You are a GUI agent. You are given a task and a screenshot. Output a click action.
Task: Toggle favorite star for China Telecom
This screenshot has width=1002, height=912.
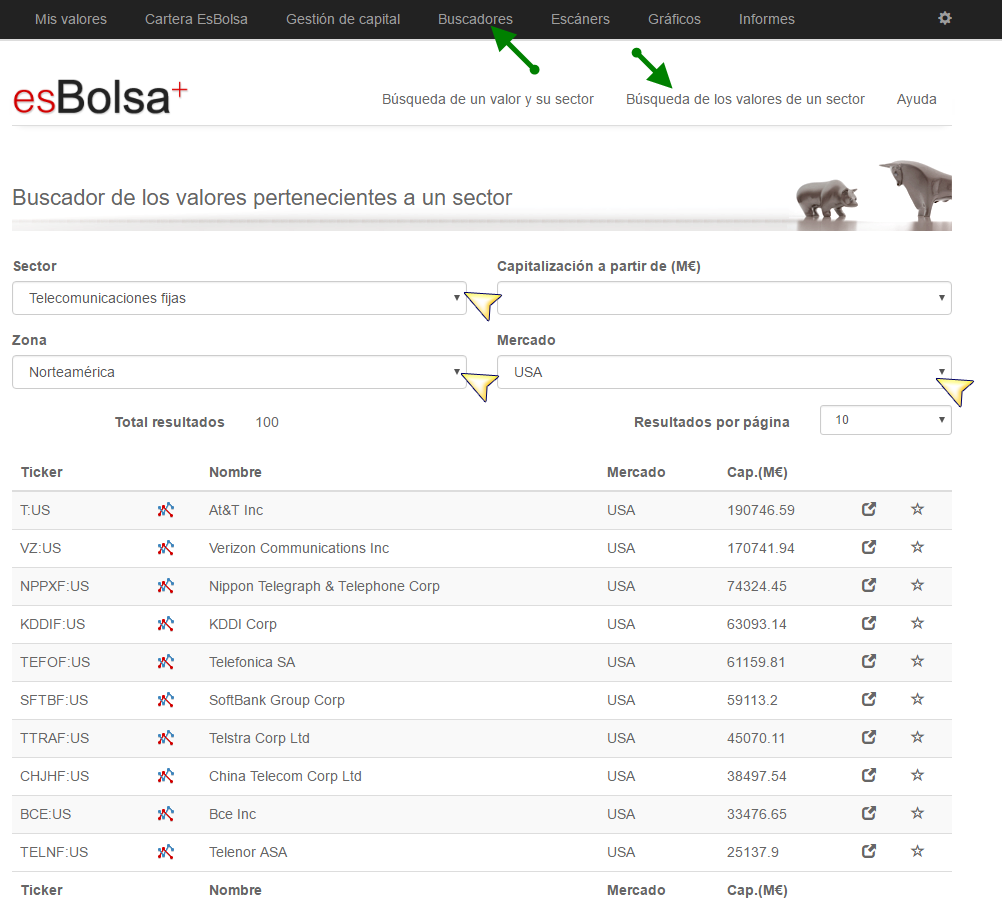click(918, 775)
